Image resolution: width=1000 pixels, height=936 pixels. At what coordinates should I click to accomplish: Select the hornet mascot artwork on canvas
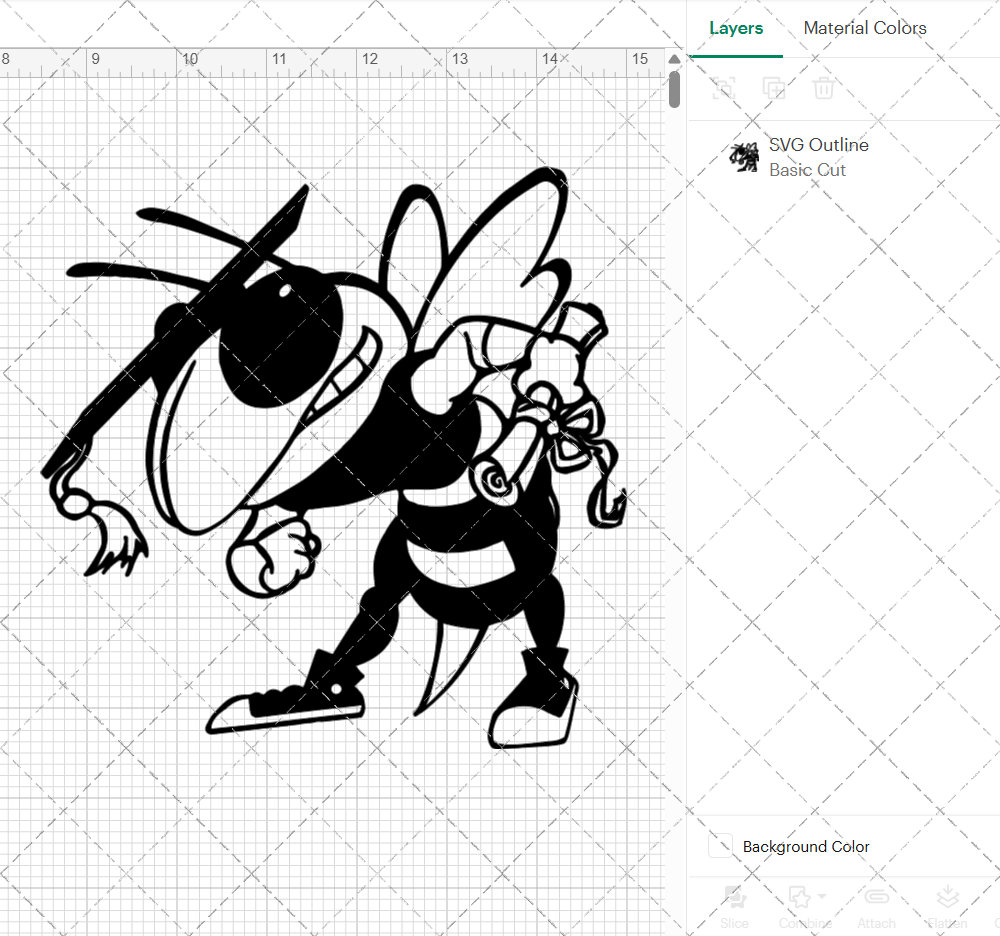pos(335,458)
